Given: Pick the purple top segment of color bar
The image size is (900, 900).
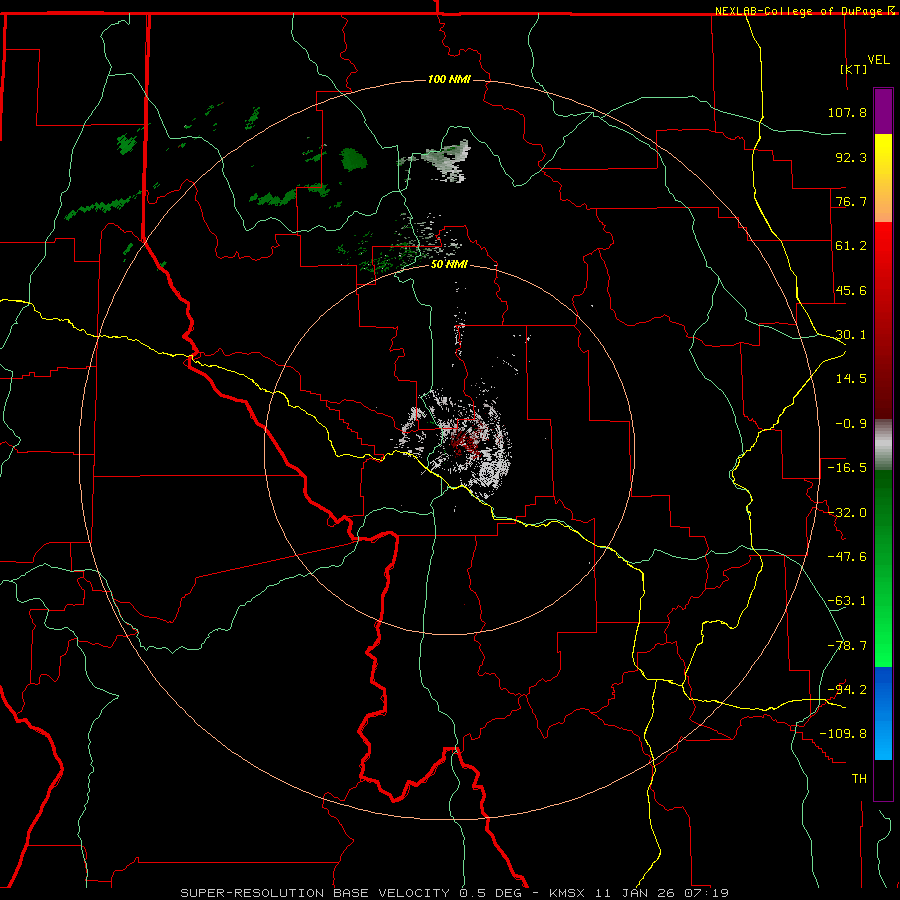Looking at the screenshot, I should point(883,111).
